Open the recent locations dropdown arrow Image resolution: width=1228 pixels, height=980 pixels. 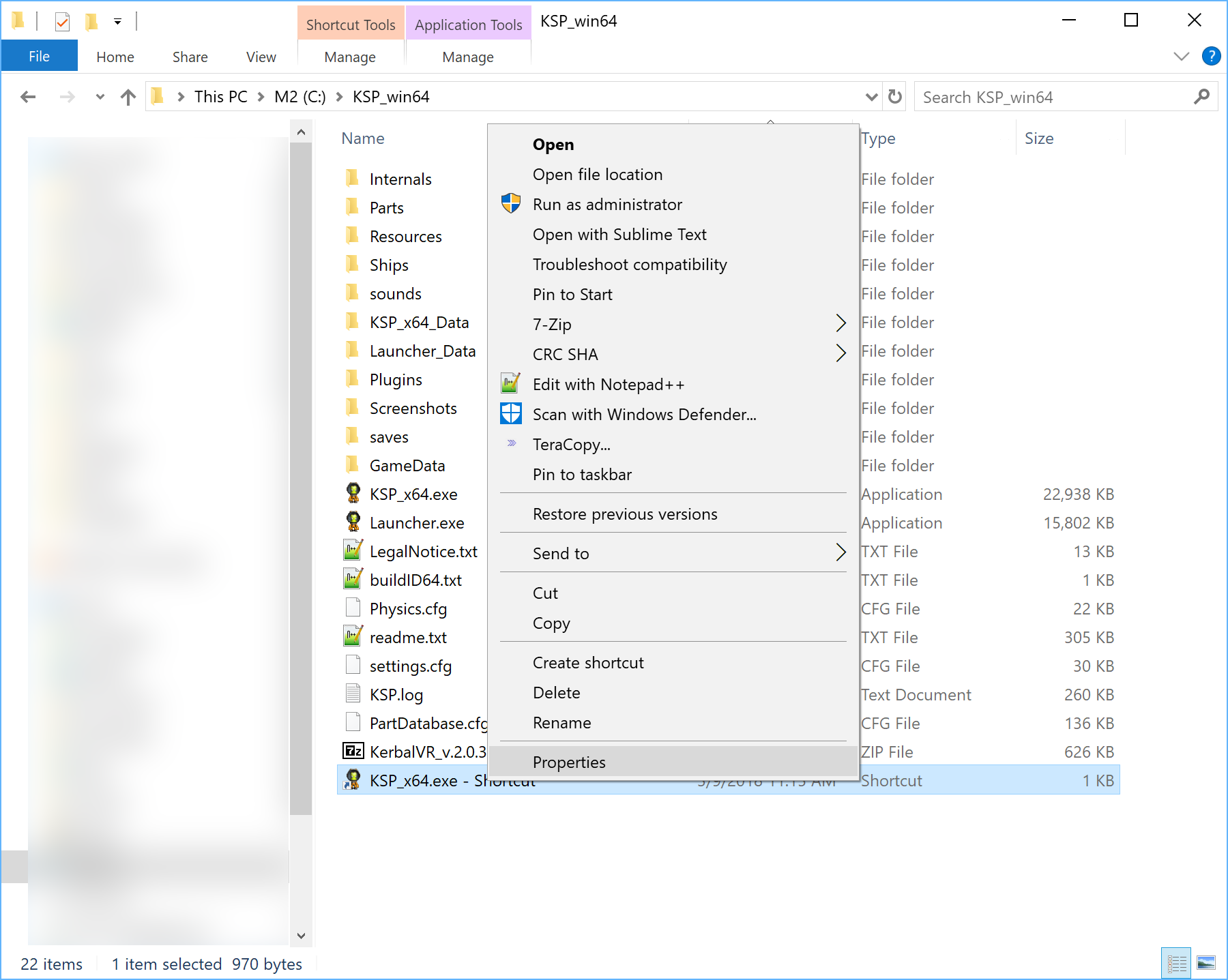click(x=100, y=97)
